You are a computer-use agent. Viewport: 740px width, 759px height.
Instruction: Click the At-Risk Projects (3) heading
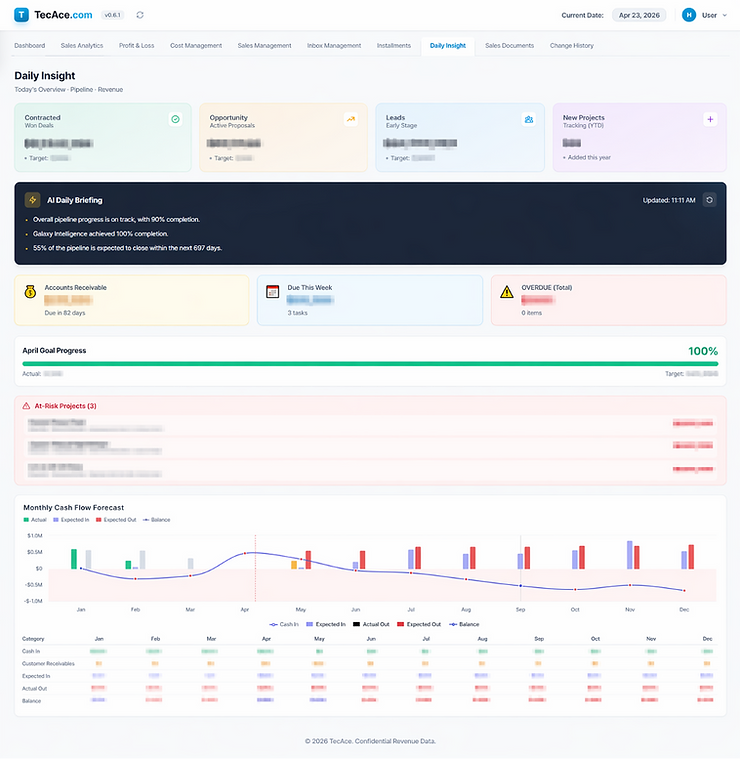tap(65, 406)
